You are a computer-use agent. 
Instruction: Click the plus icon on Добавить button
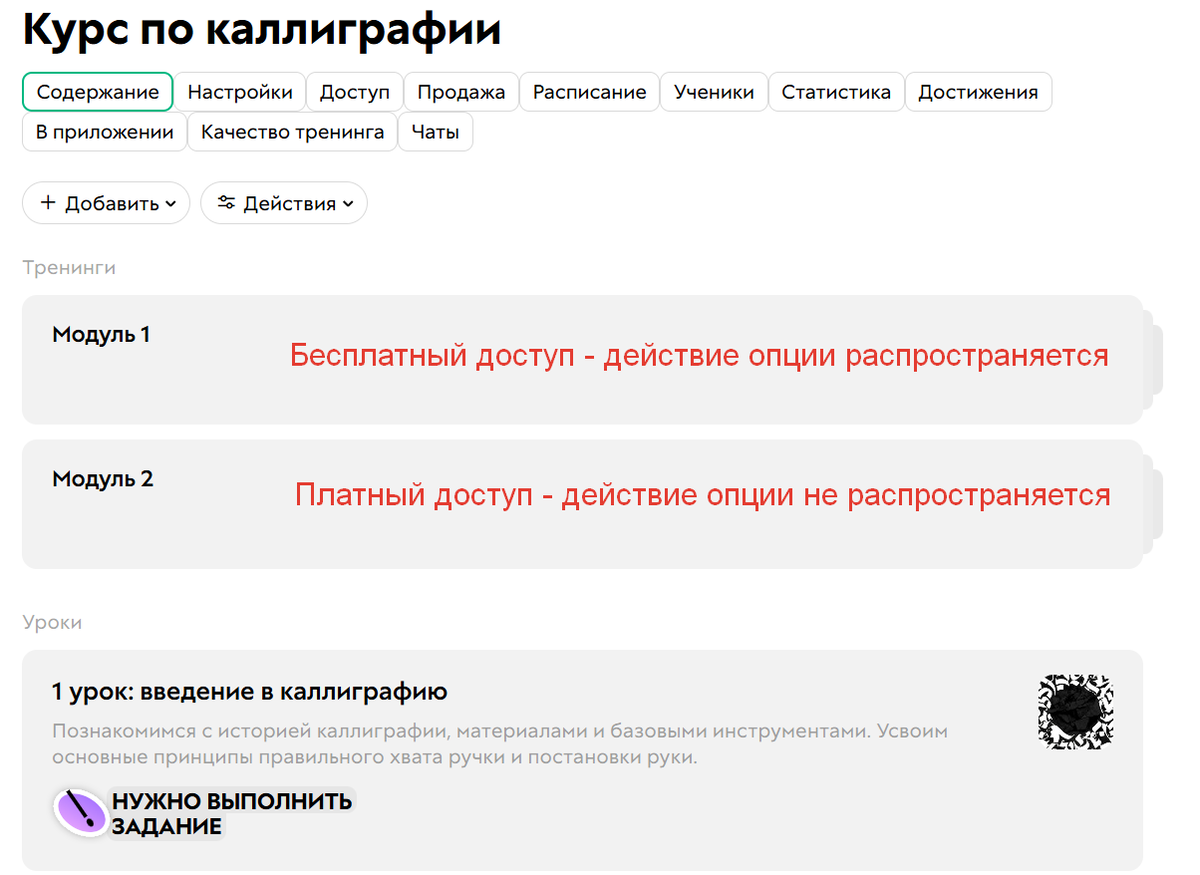coord(47,203)
